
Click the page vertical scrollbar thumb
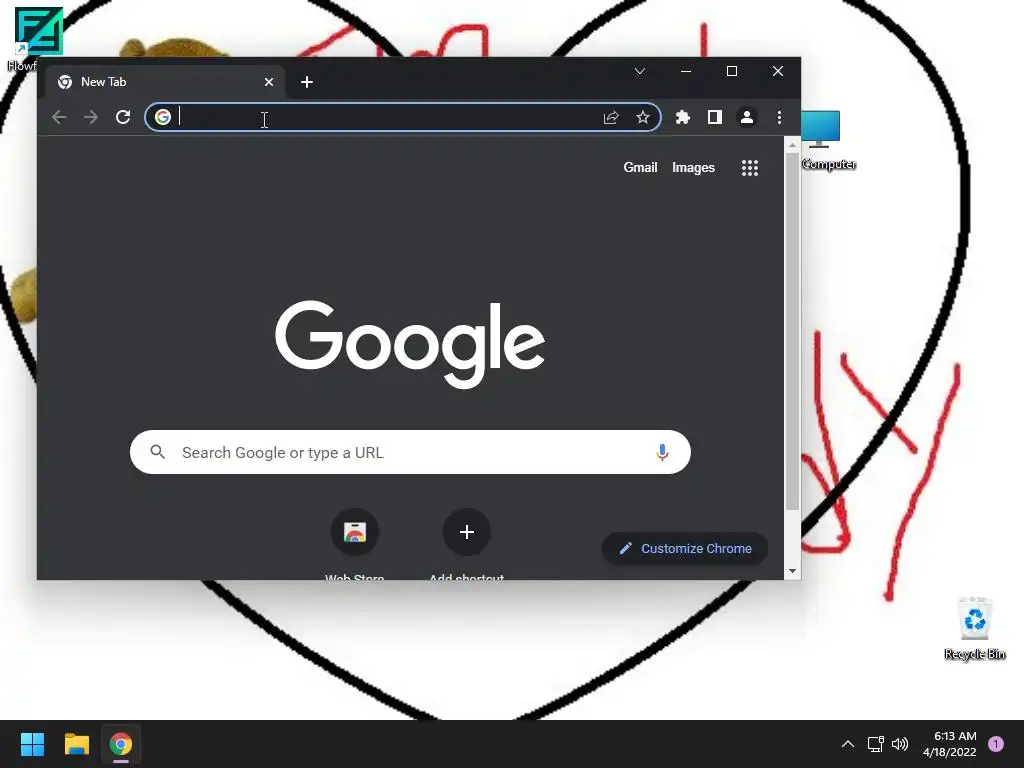792,332
